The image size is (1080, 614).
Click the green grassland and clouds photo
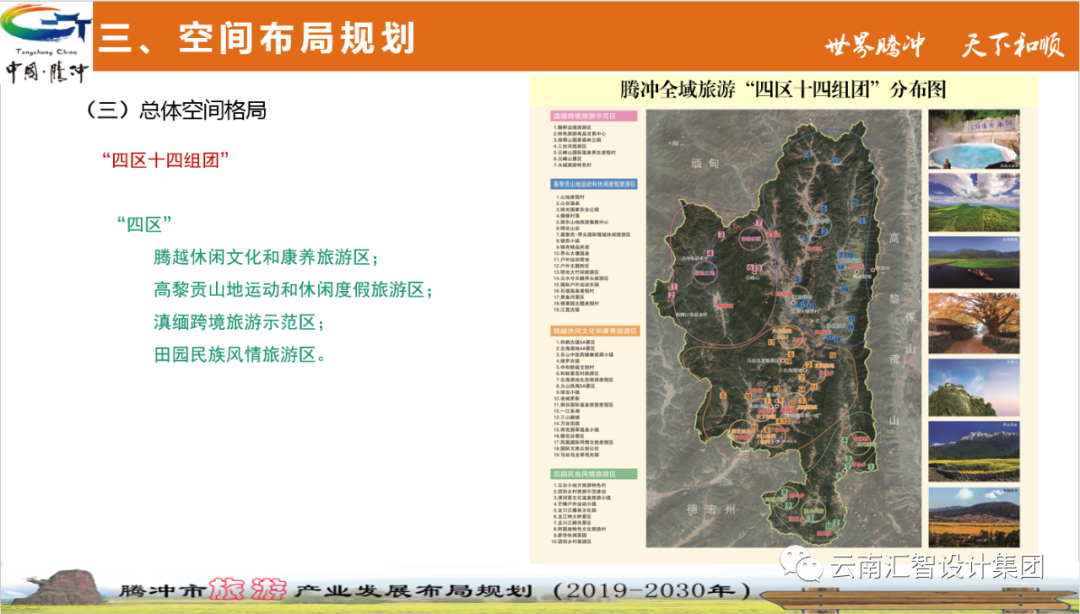click(x=974, y=202)
